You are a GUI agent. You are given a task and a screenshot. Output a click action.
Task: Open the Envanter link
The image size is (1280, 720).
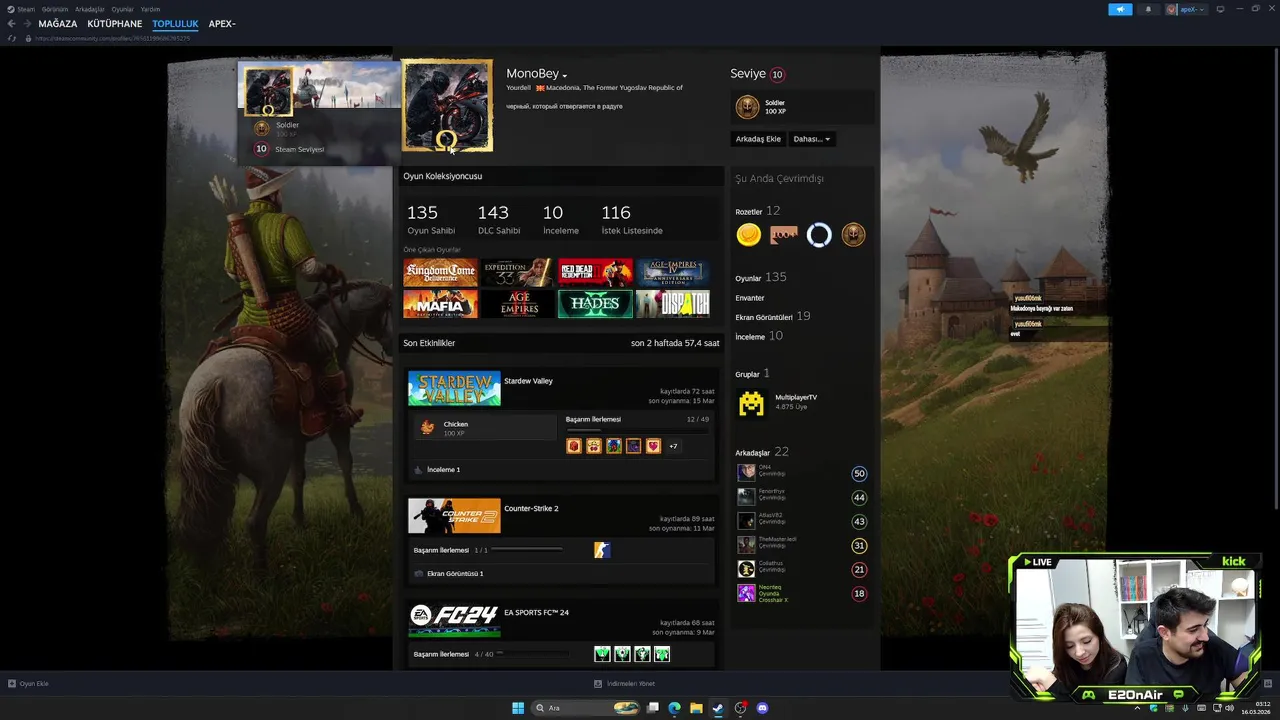click(x=750, y=298)
